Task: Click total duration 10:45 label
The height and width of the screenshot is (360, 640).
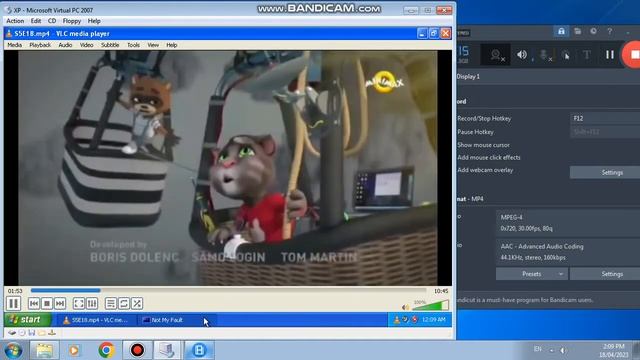Action: pos(441,291)
